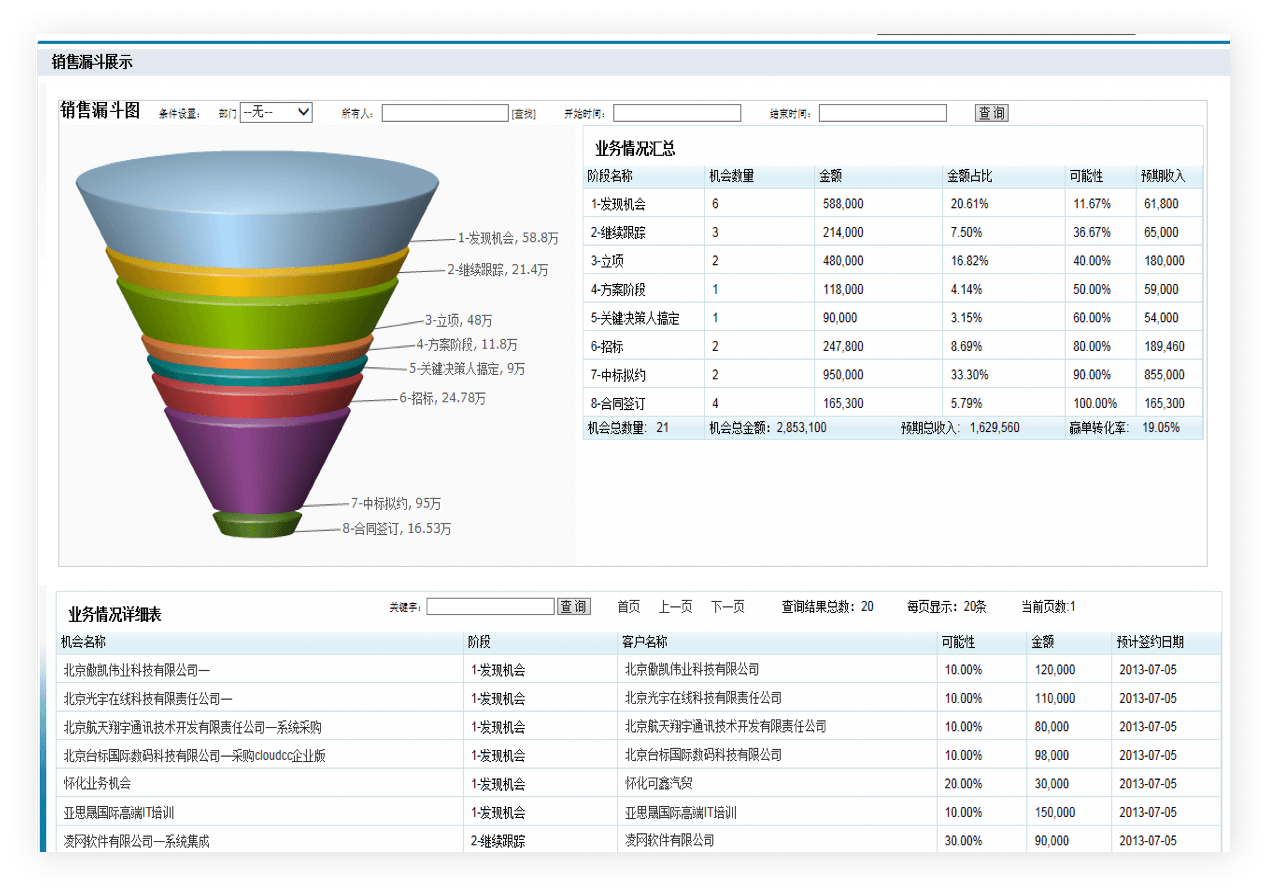1280x896 pixels.
Task: Select the dark green 8-合同签订 funnel segment
Action: (x=257, y=527)
